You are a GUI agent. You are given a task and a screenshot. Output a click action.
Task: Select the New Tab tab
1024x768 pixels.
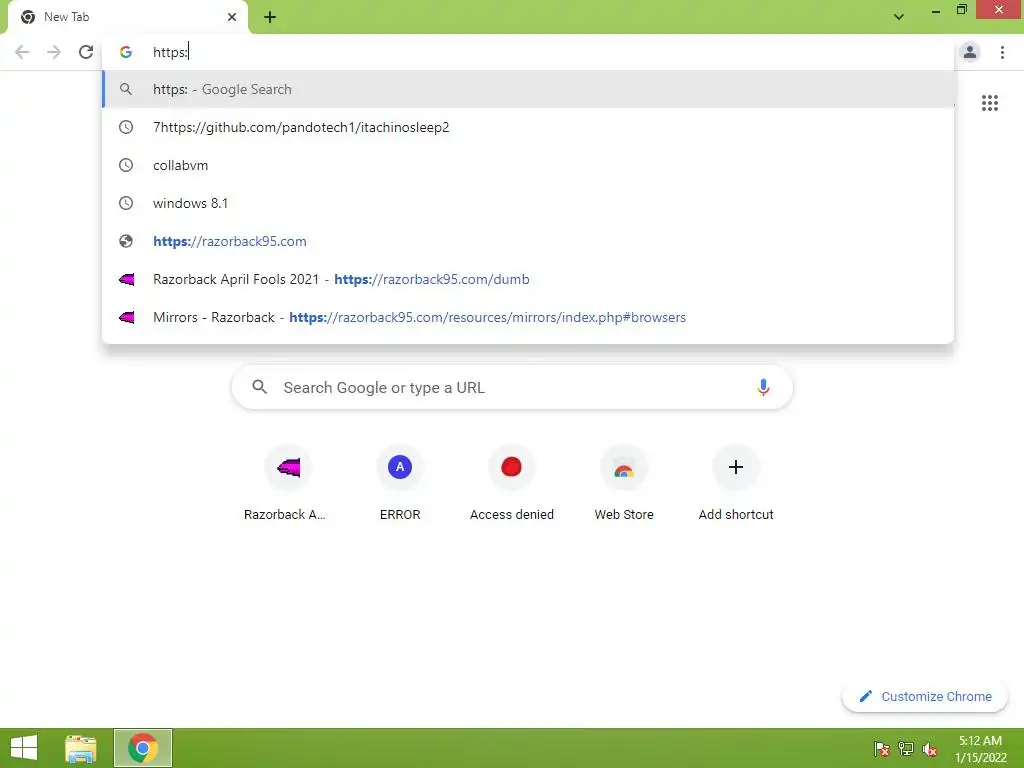128,17
